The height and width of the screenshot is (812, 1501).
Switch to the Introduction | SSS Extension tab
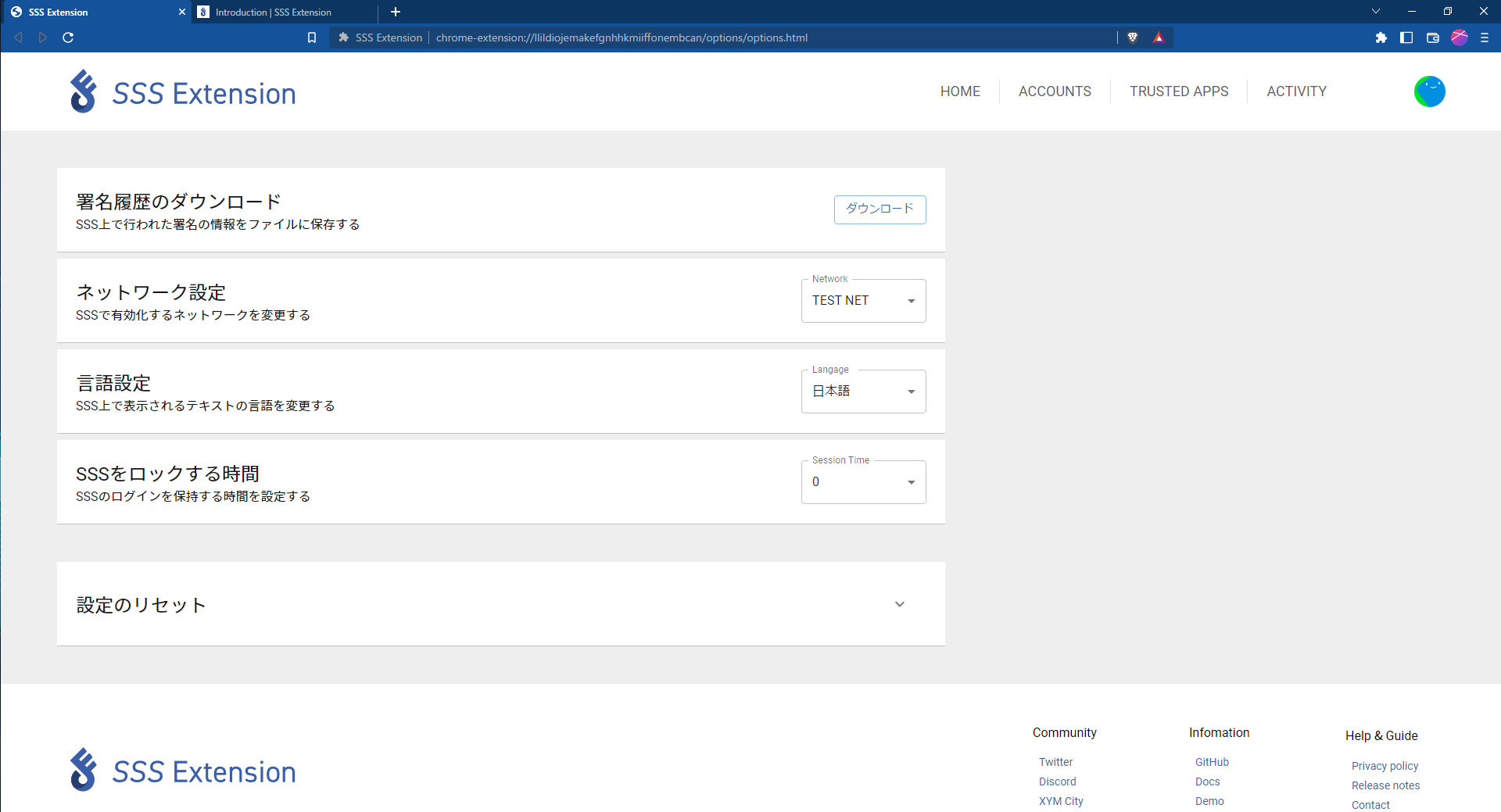tap(285, 12)
